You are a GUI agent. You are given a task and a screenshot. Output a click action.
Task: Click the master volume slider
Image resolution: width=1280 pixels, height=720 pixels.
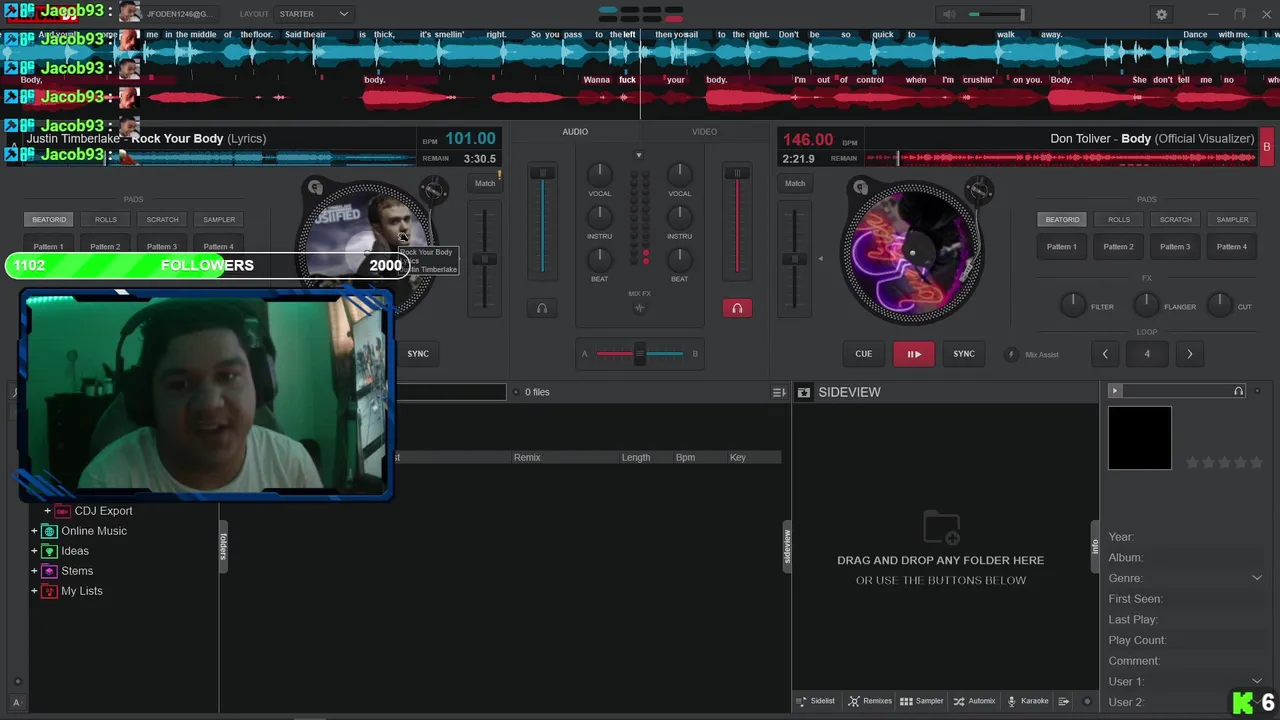click(x=997, y=14)
